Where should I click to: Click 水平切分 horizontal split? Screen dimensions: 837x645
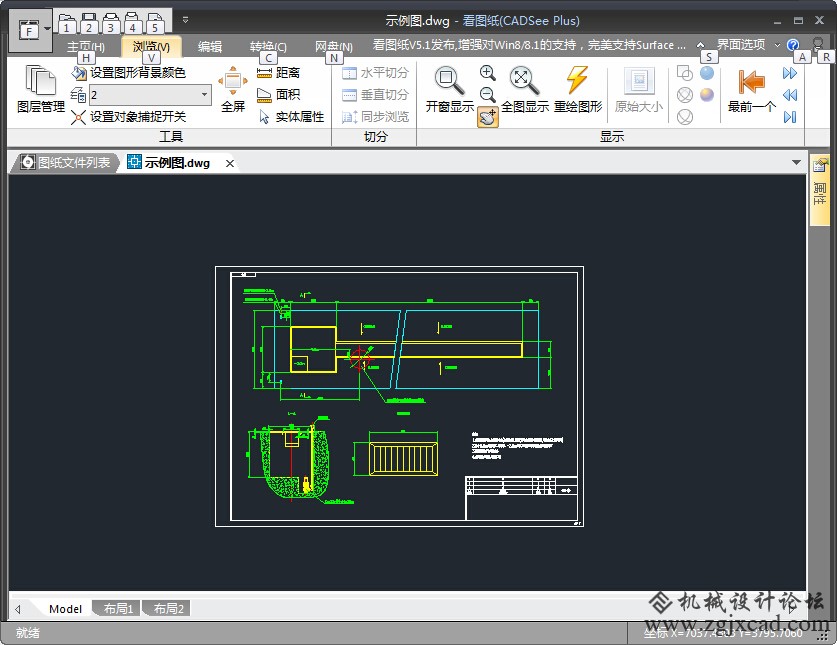375,73
